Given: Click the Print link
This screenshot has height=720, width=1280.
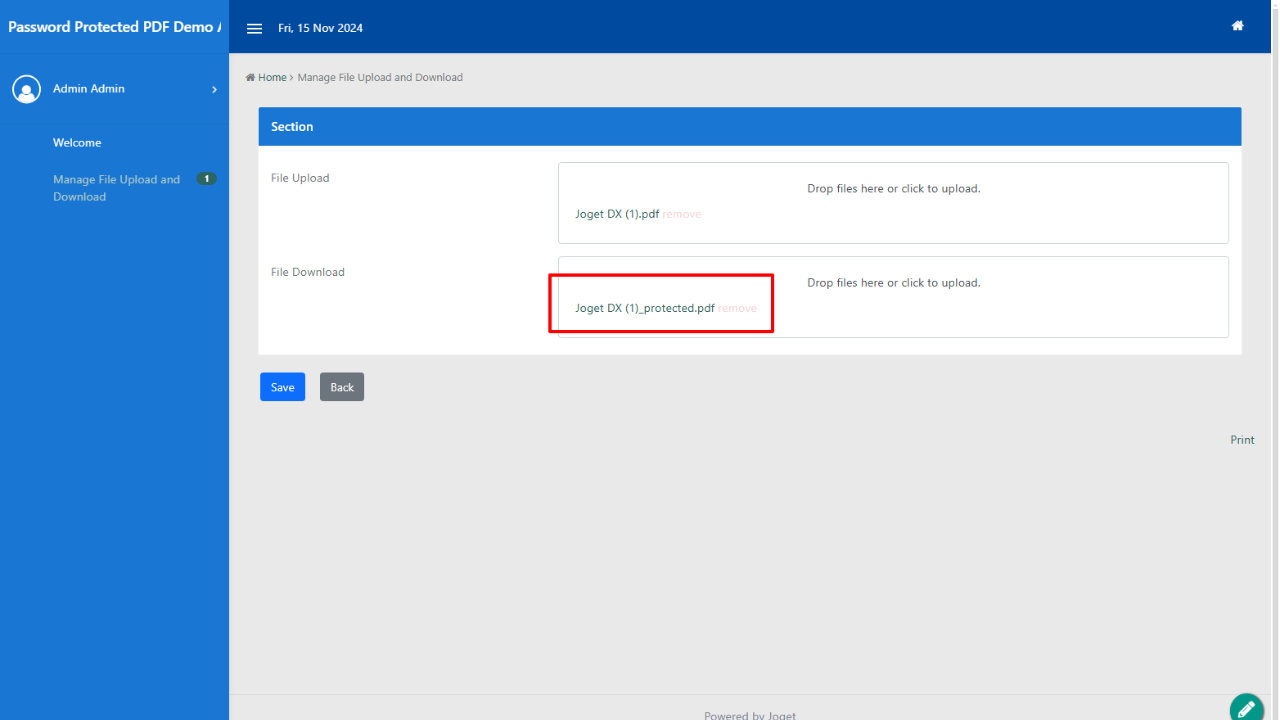Looking at the screenshot, I should click(x=1242, y=440).
